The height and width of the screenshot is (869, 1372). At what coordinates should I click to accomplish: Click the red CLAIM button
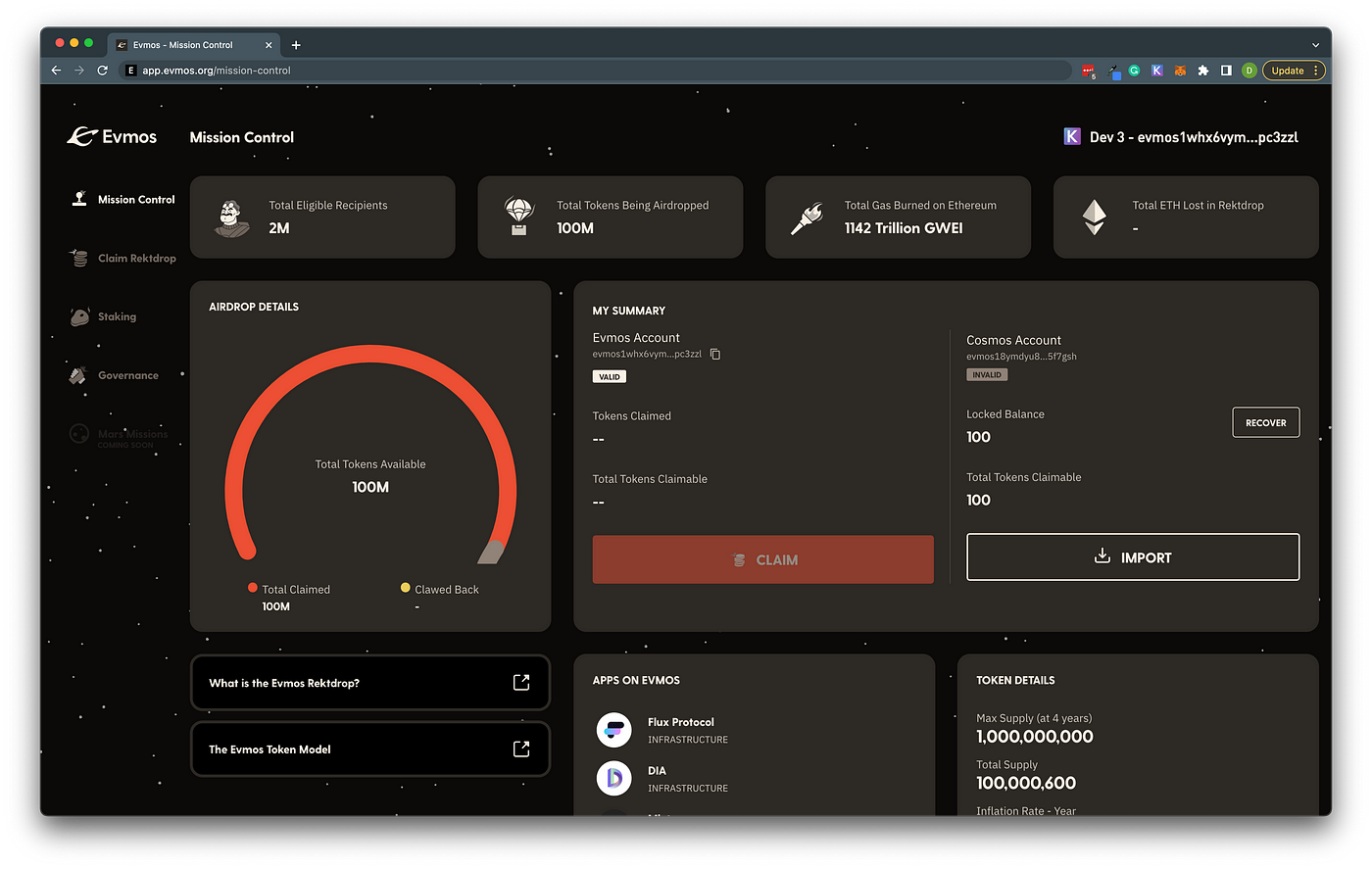(763, 559)
